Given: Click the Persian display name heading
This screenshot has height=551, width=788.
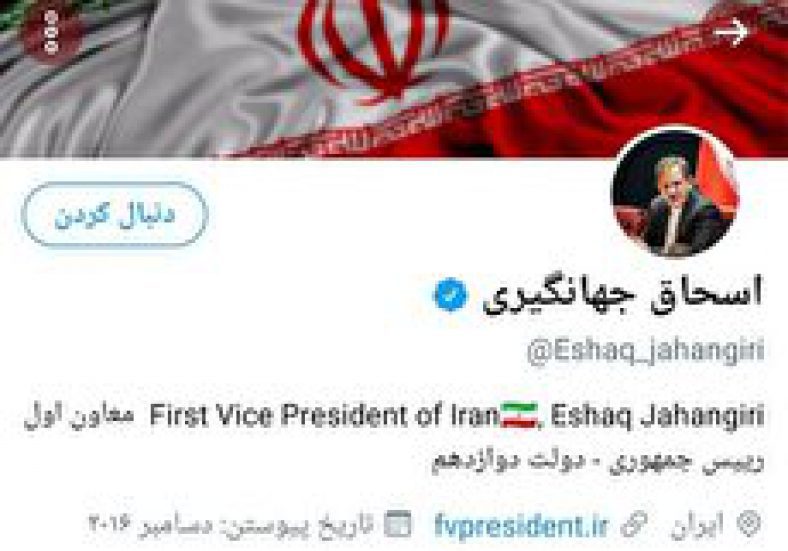Looking at the screenshot, I should point(623,296).
